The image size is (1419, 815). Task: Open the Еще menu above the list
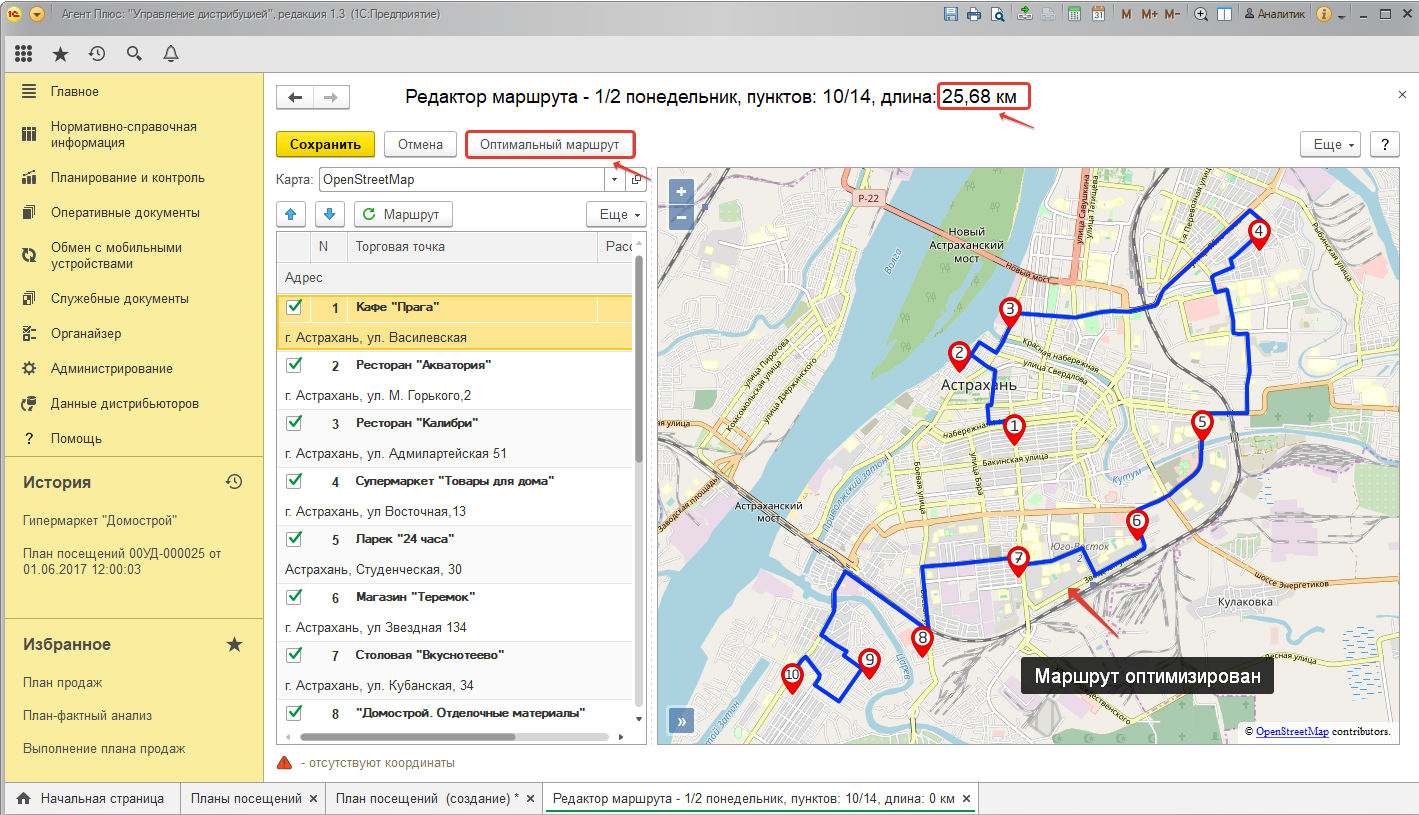pos(614,214)
